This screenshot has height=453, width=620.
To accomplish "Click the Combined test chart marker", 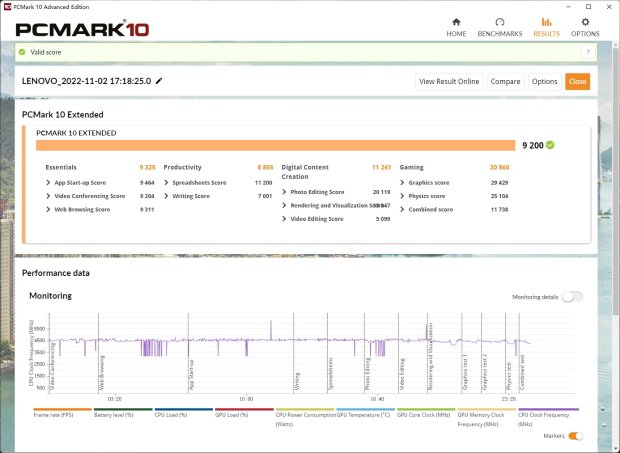I will tap(522, 373).
